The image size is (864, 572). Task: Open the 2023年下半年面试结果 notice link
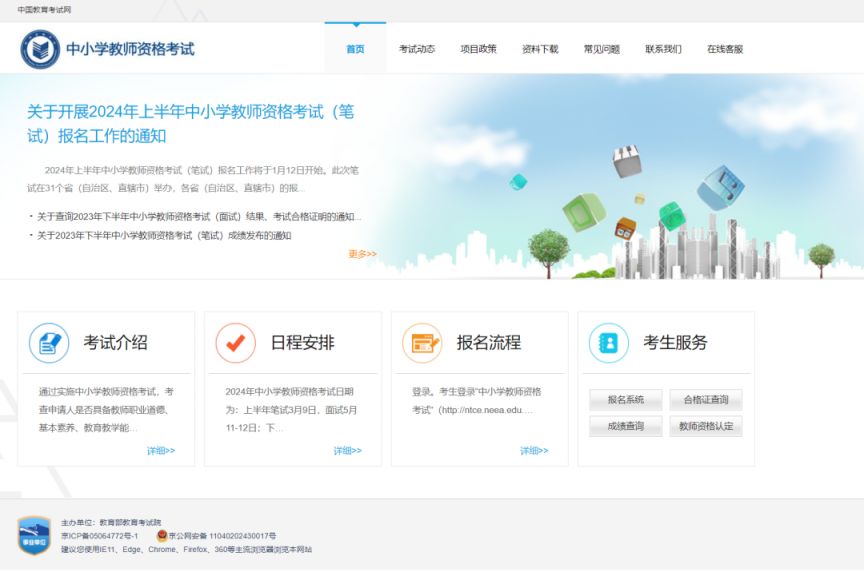tap(199, 217)
